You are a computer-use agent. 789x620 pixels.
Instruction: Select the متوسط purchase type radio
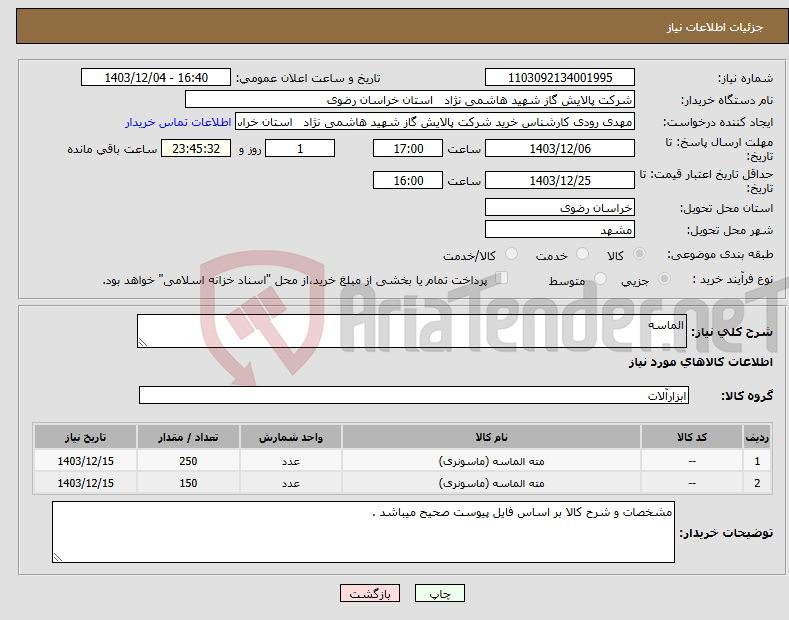(600, 279)
